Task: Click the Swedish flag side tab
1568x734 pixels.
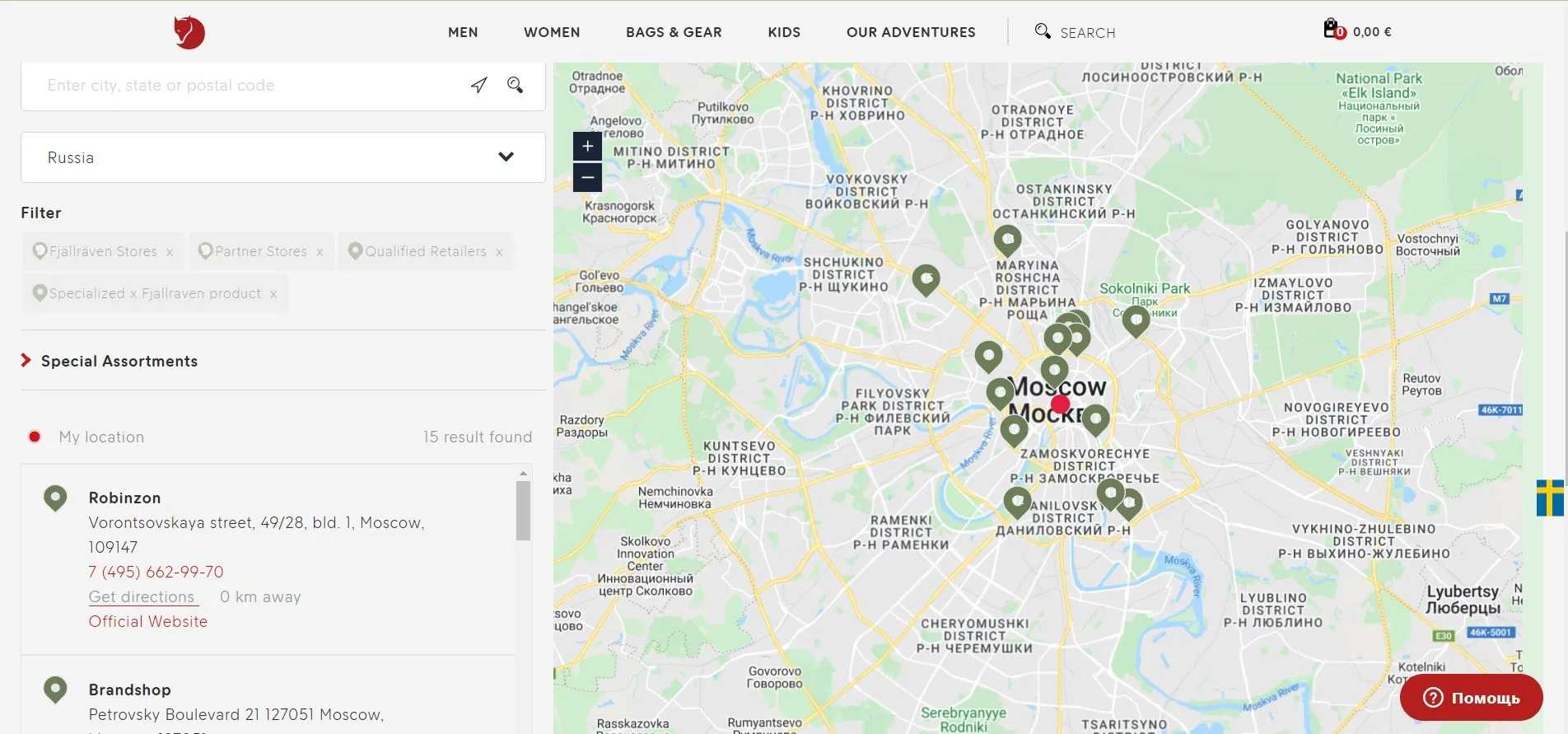Action: pos(1550,498)
